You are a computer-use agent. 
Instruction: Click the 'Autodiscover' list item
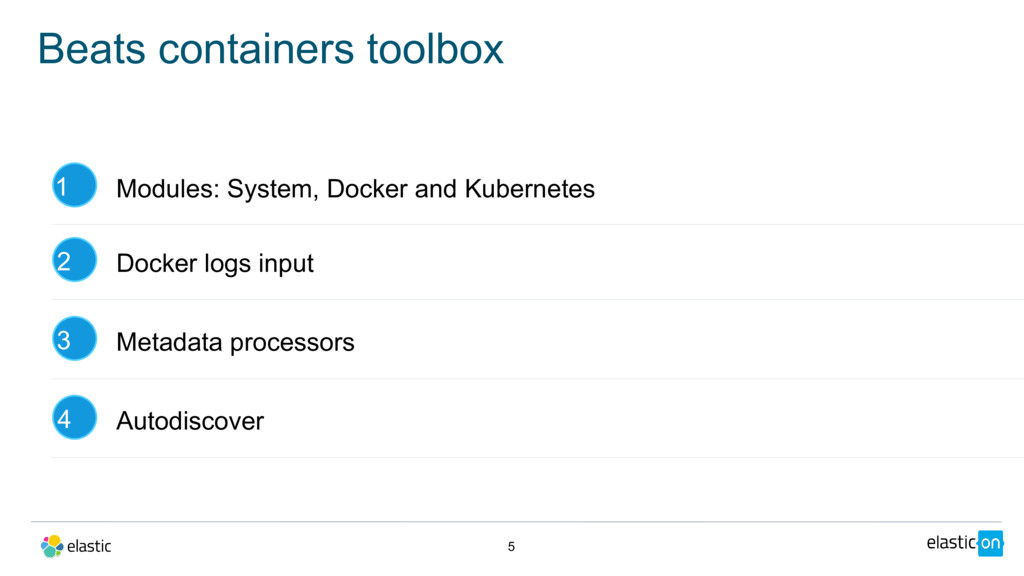pos(190,421)
